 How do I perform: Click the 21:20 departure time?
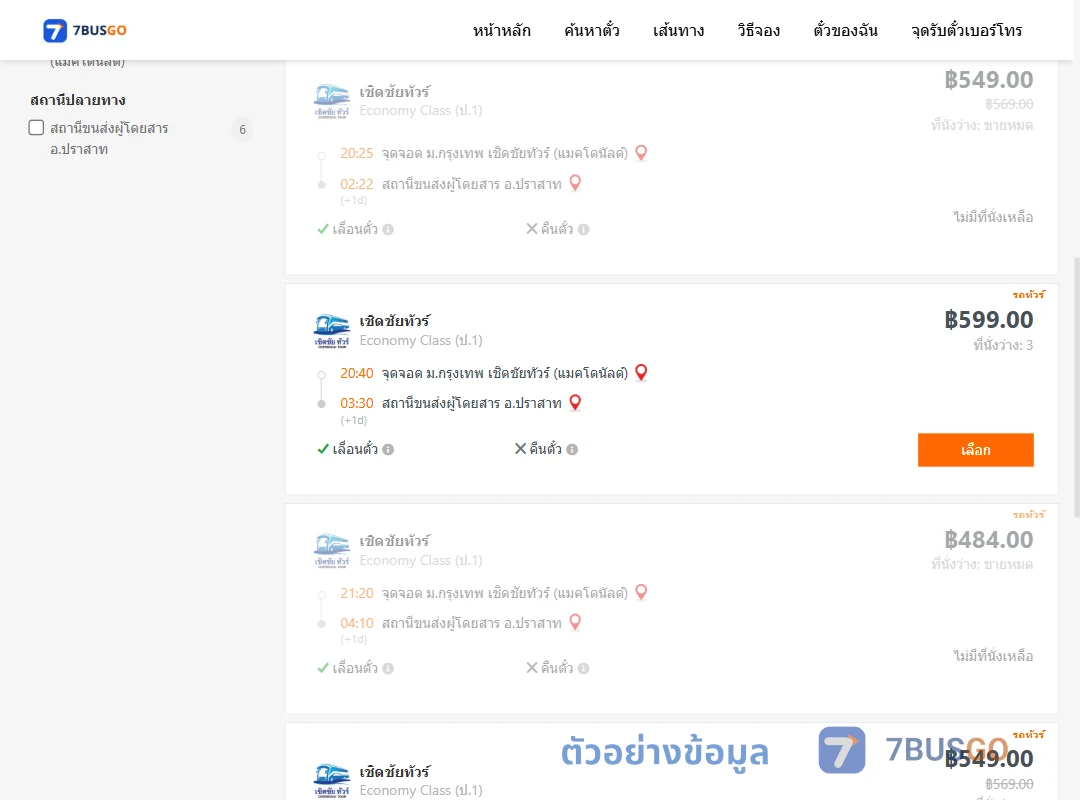(x=357, y=593)
